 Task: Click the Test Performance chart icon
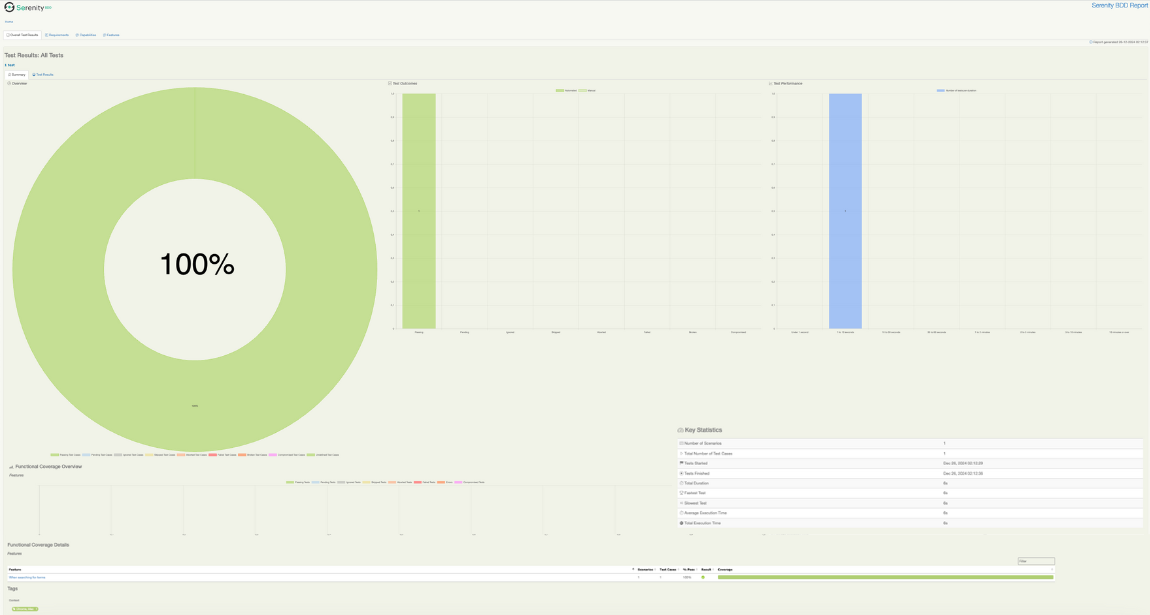click(x=771, y=83)
